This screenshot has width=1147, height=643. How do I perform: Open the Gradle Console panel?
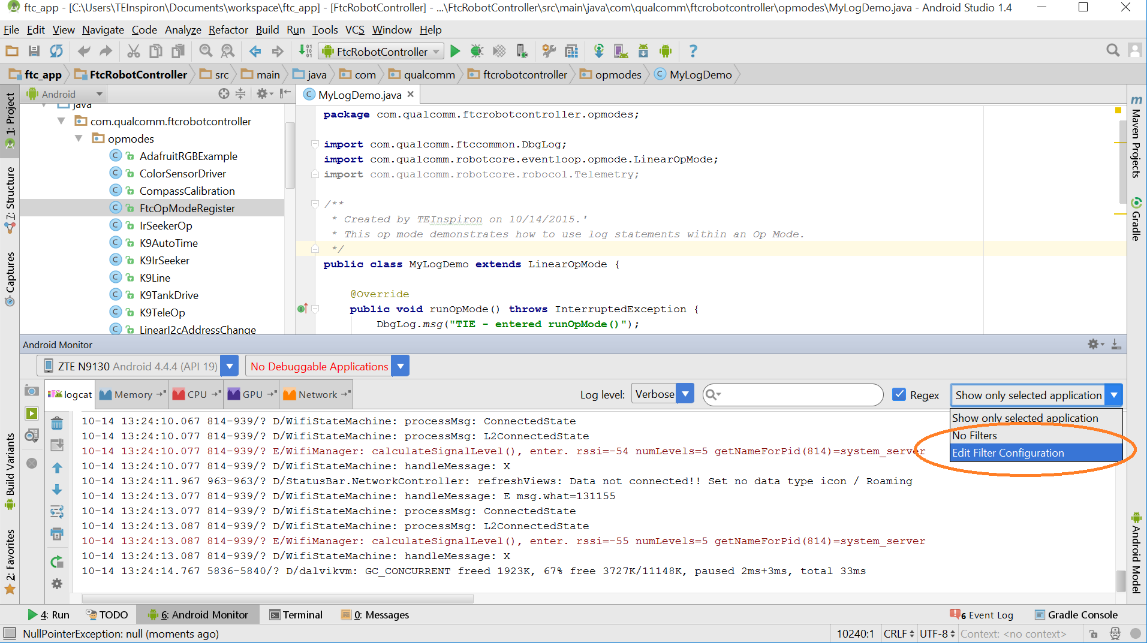coord(1076,614)
